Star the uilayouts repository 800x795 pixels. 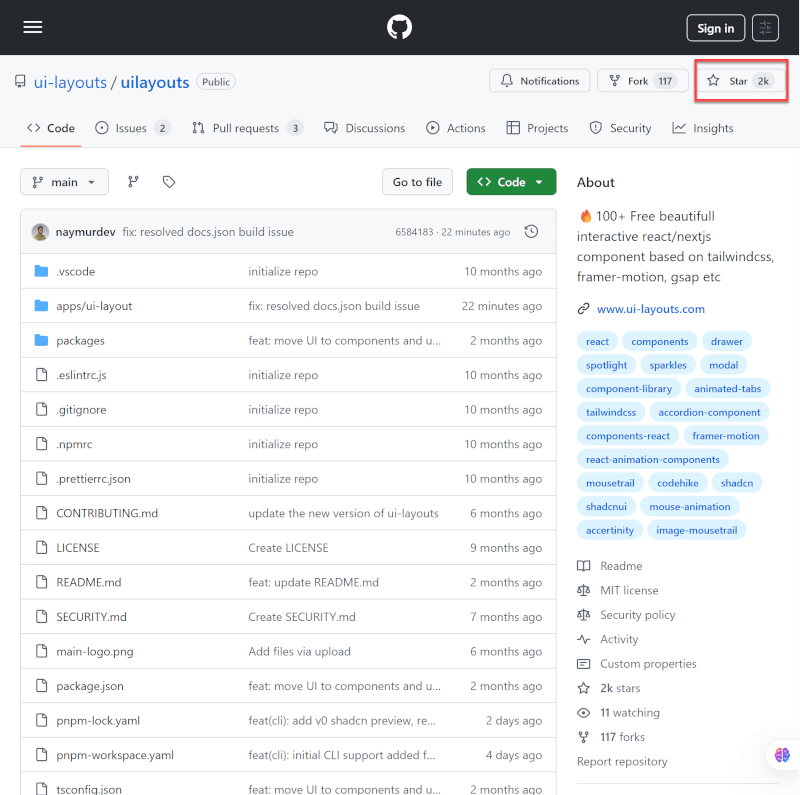[740, 81]
